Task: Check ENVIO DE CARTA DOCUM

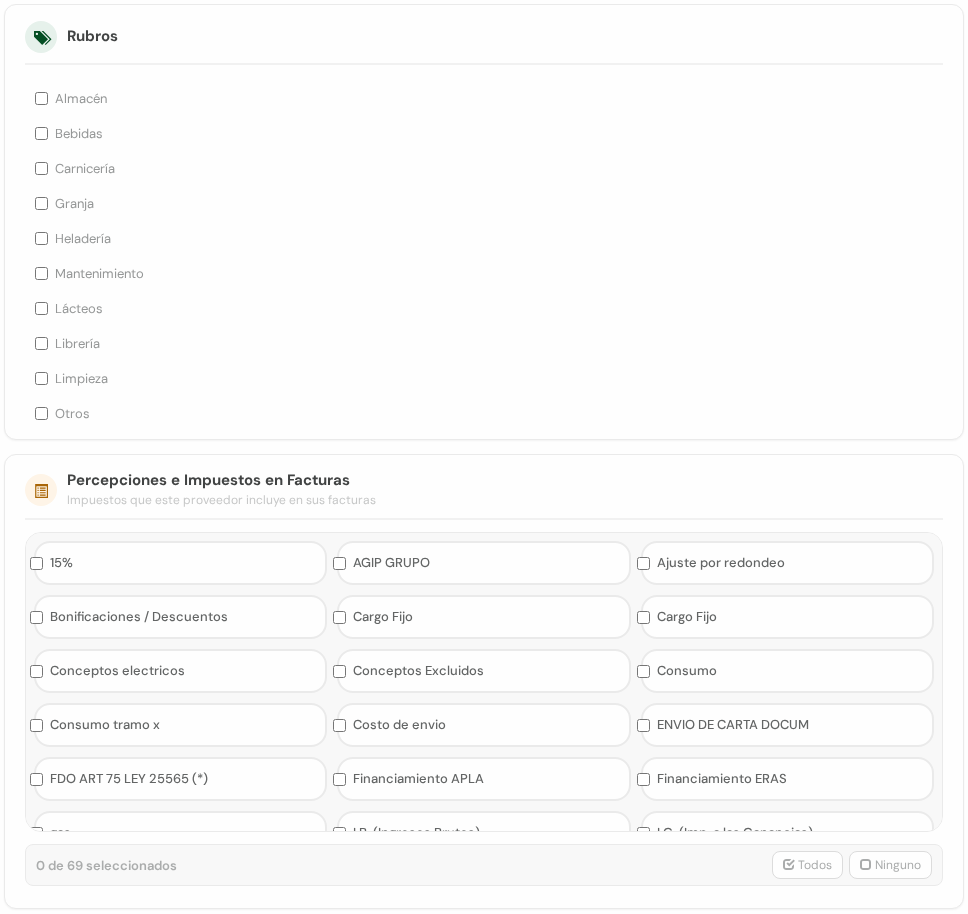Action: (643, 725)
